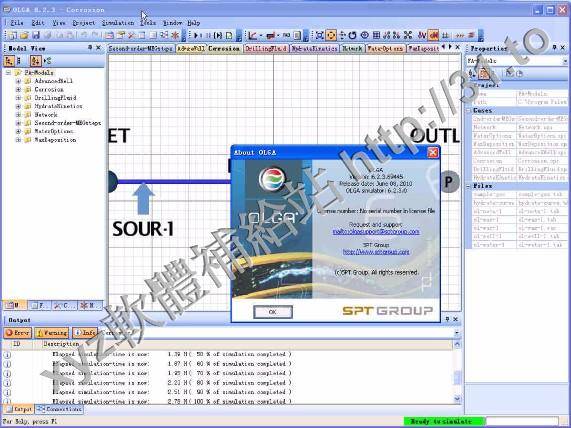Select the P pressure node on canvas

tap(449, 182)
